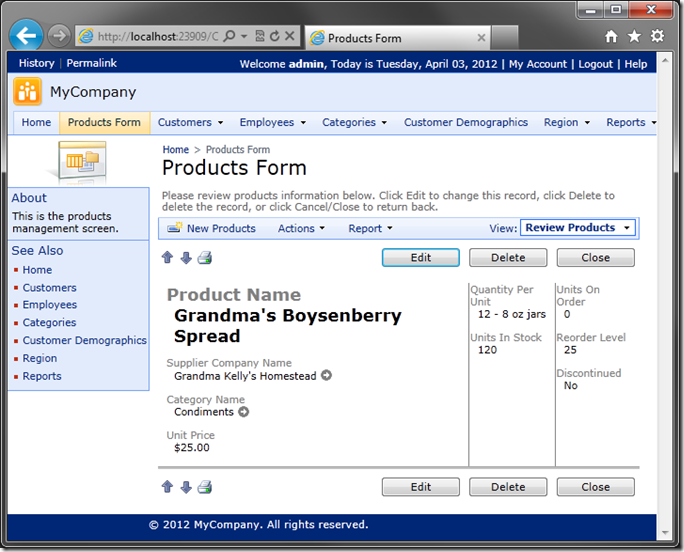Click the localhost address bar field
Image resolution: width=684 pixels, height=552 pixels.
[x=157, y=36]
